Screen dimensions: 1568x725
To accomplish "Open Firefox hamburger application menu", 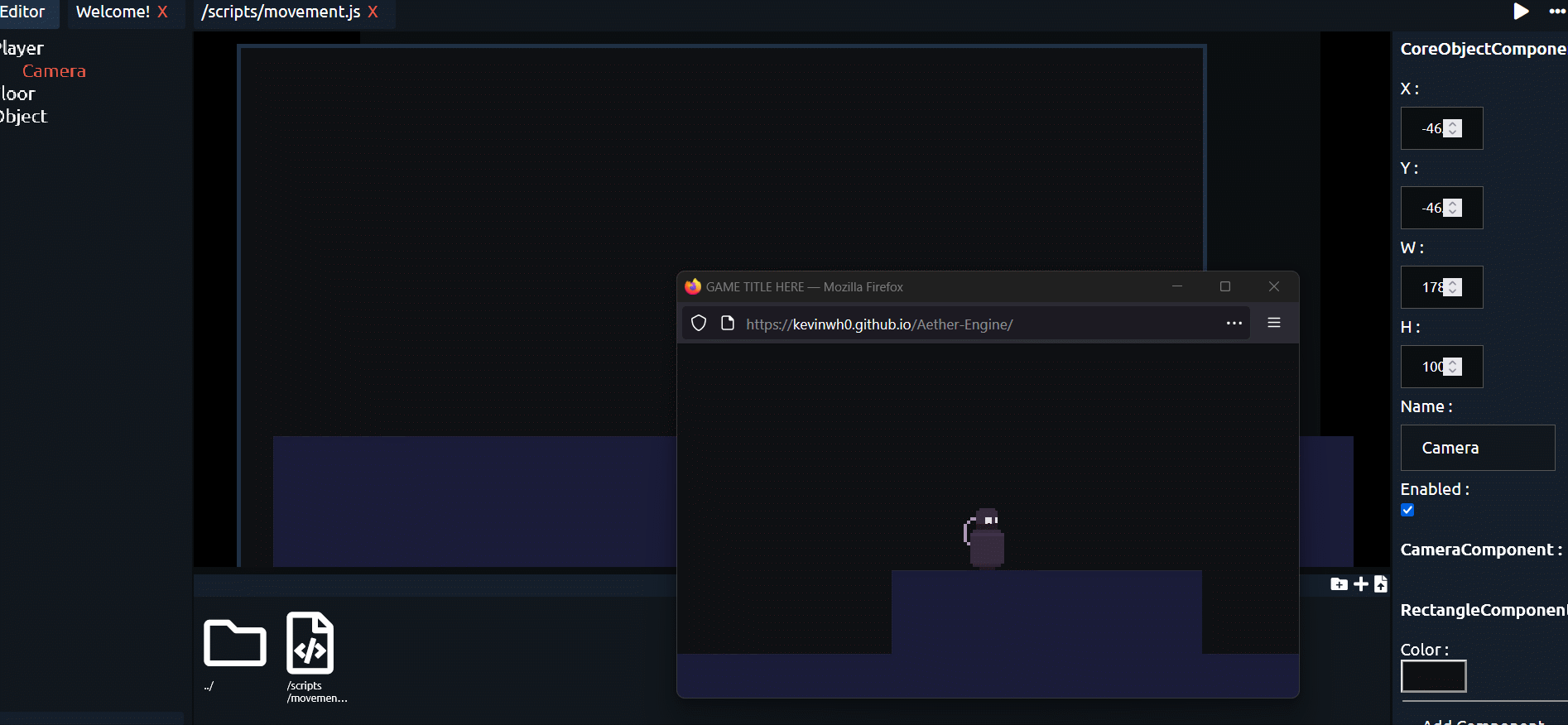I will click(1274, 323).
